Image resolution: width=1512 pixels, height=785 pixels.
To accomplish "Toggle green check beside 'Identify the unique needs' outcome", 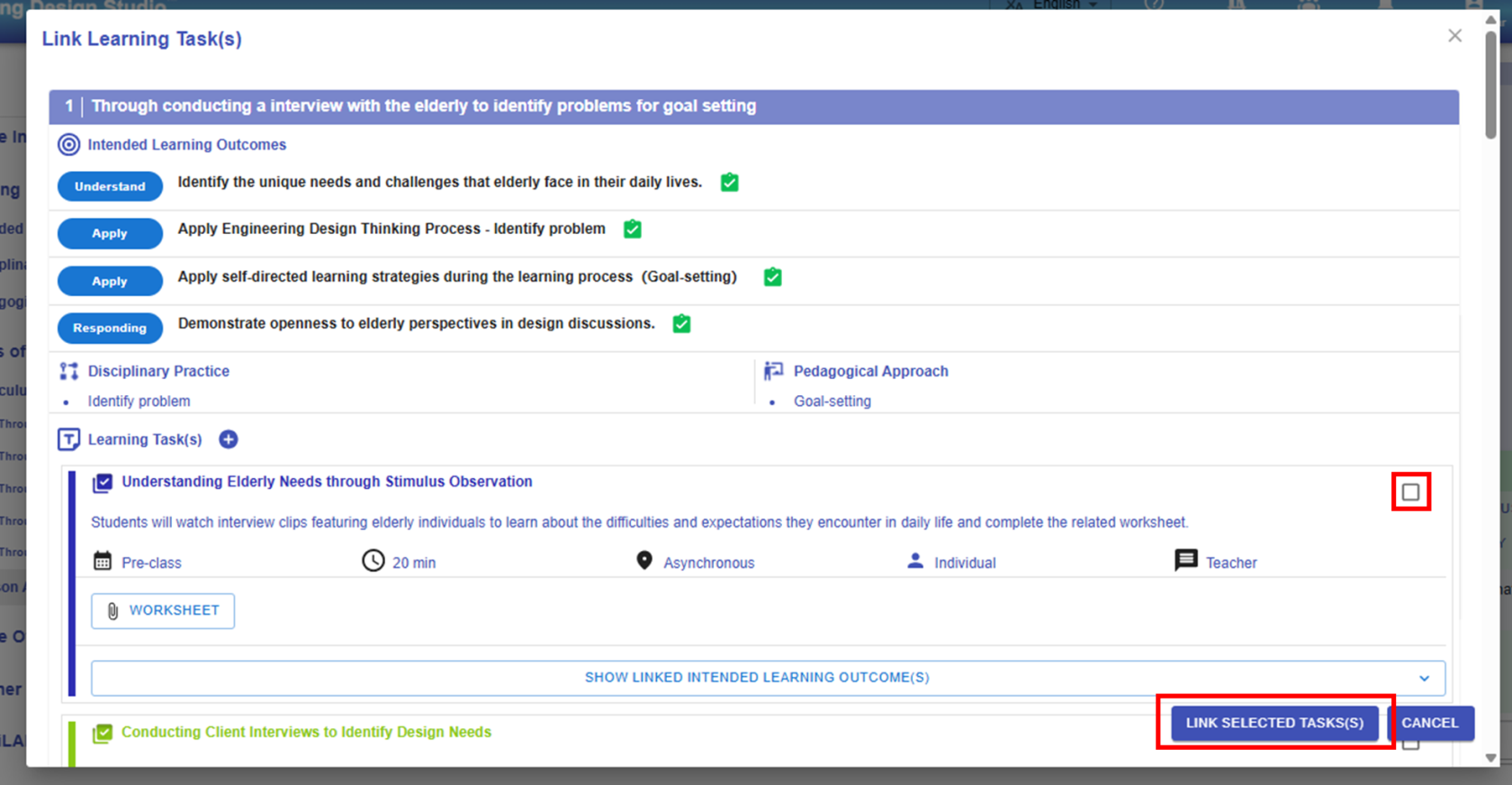I will coord(730,183).
